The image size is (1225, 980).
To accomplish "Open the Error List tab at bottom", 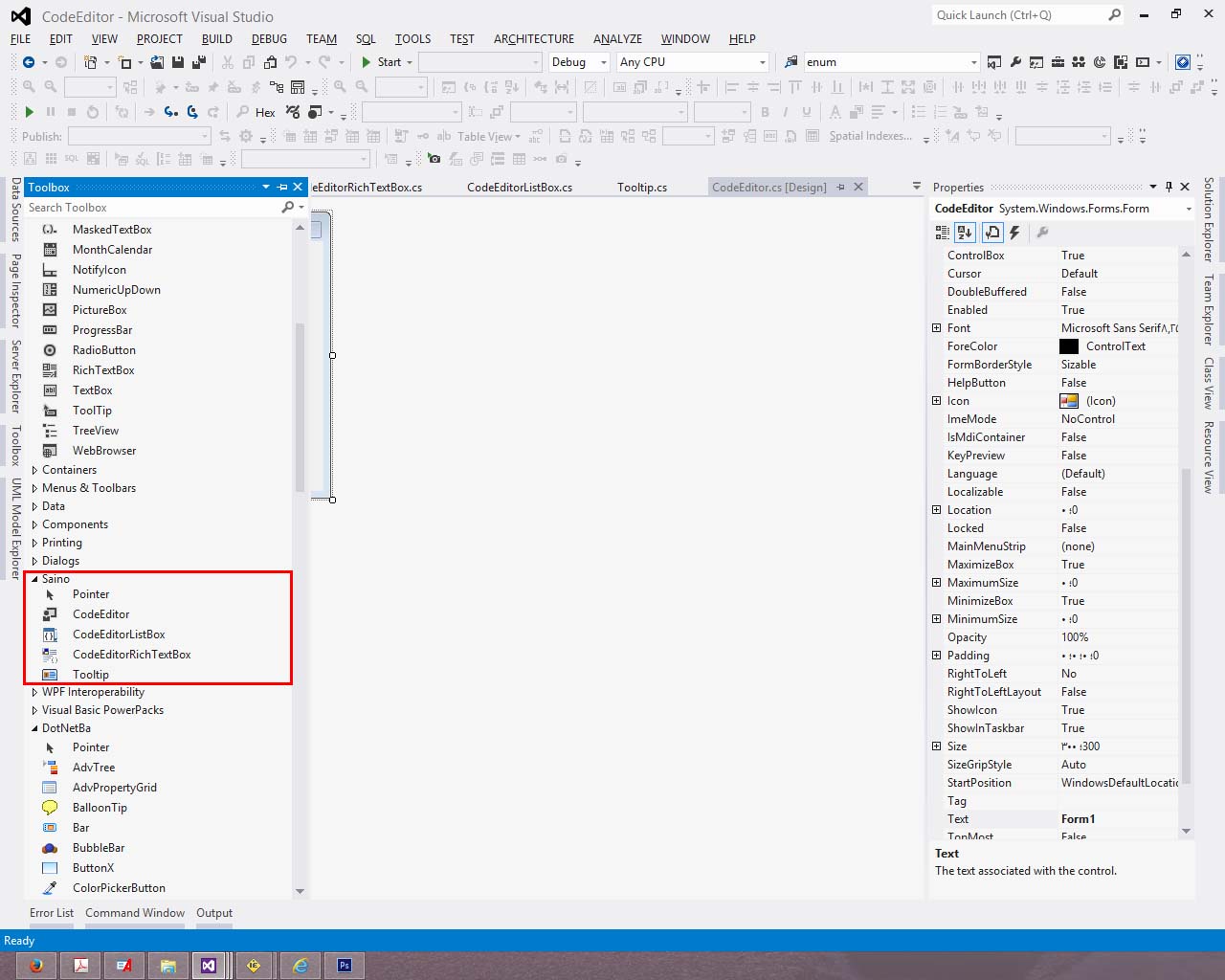I will pos(52,913).
